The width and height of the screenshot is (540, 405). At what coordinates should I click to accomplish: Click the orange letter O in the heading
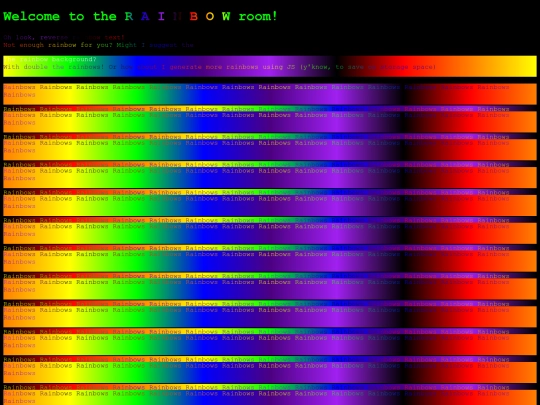(x=210, y=16)
